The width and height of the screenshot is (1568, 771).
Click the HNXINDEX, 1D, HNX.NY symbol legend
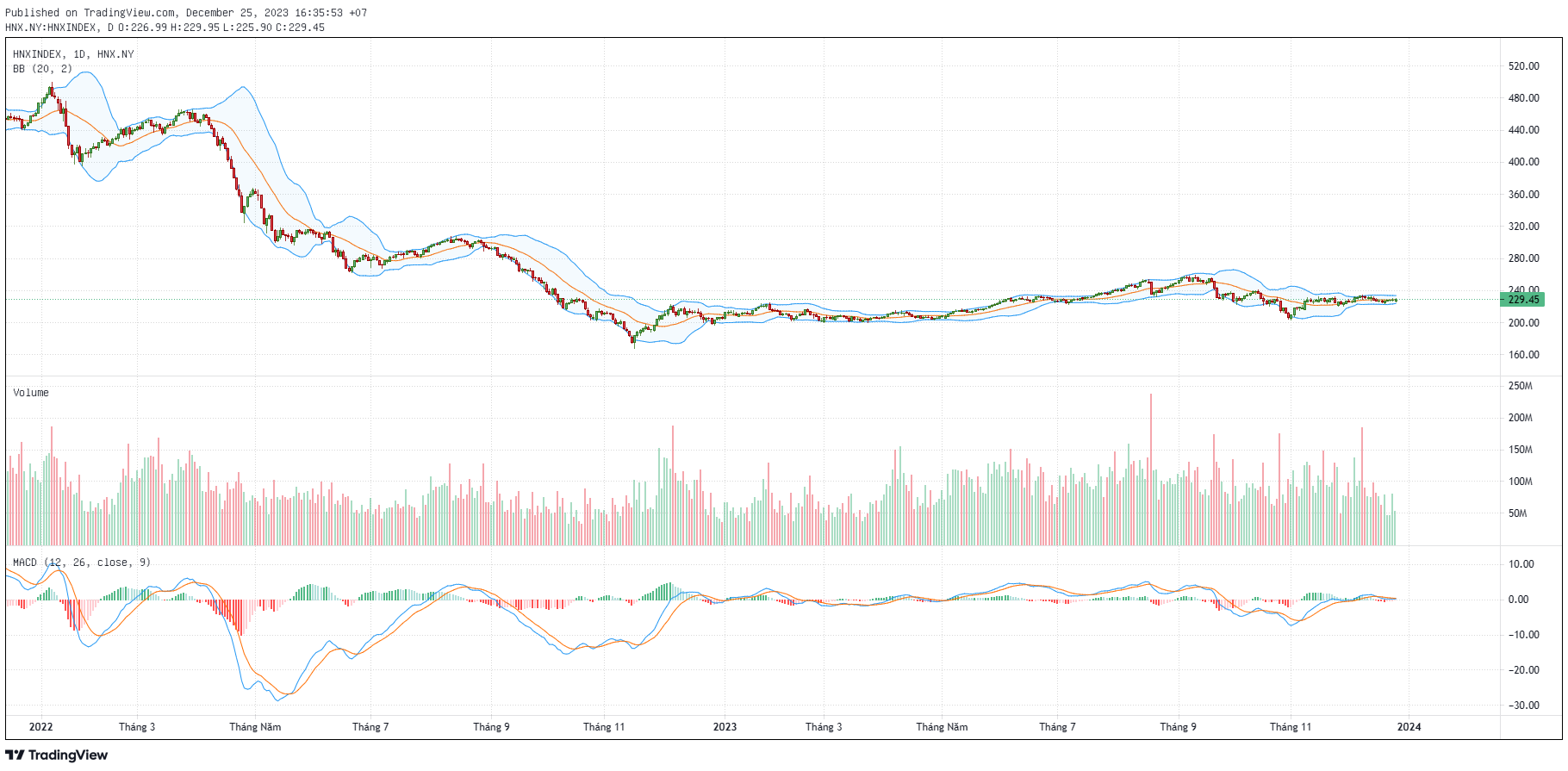73,54
